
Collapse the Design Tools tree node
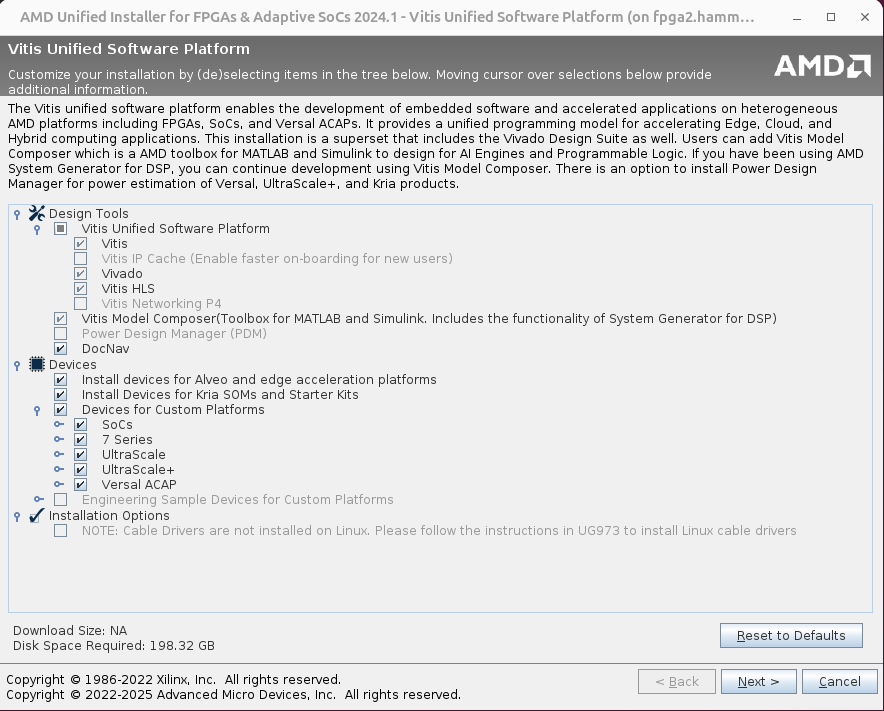17,214
